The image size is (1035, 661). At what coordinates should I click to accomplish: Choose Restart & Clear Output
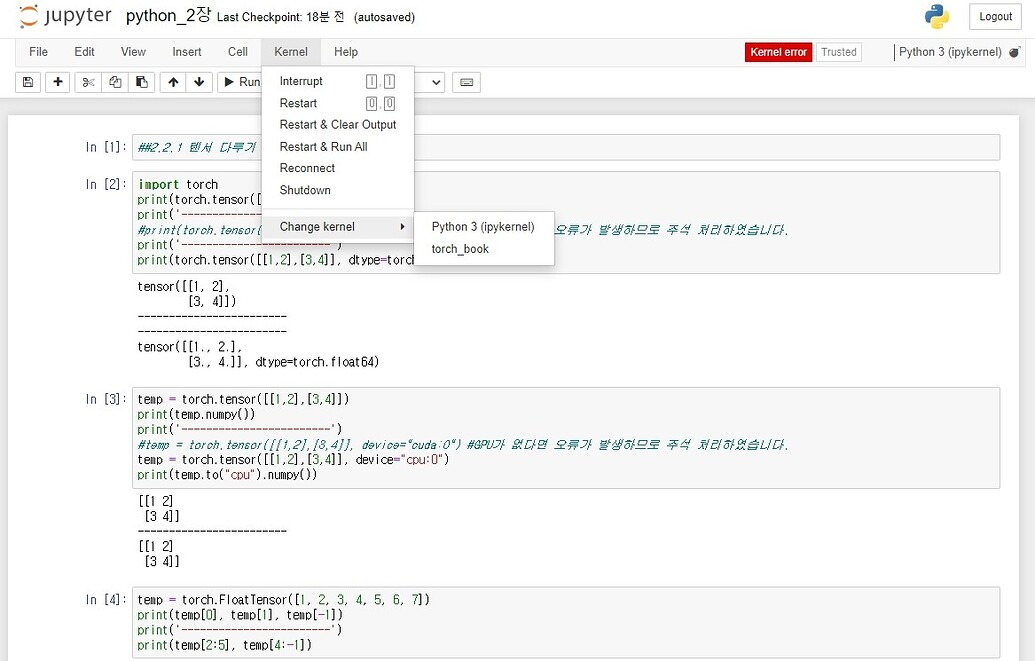pos(338,125)
